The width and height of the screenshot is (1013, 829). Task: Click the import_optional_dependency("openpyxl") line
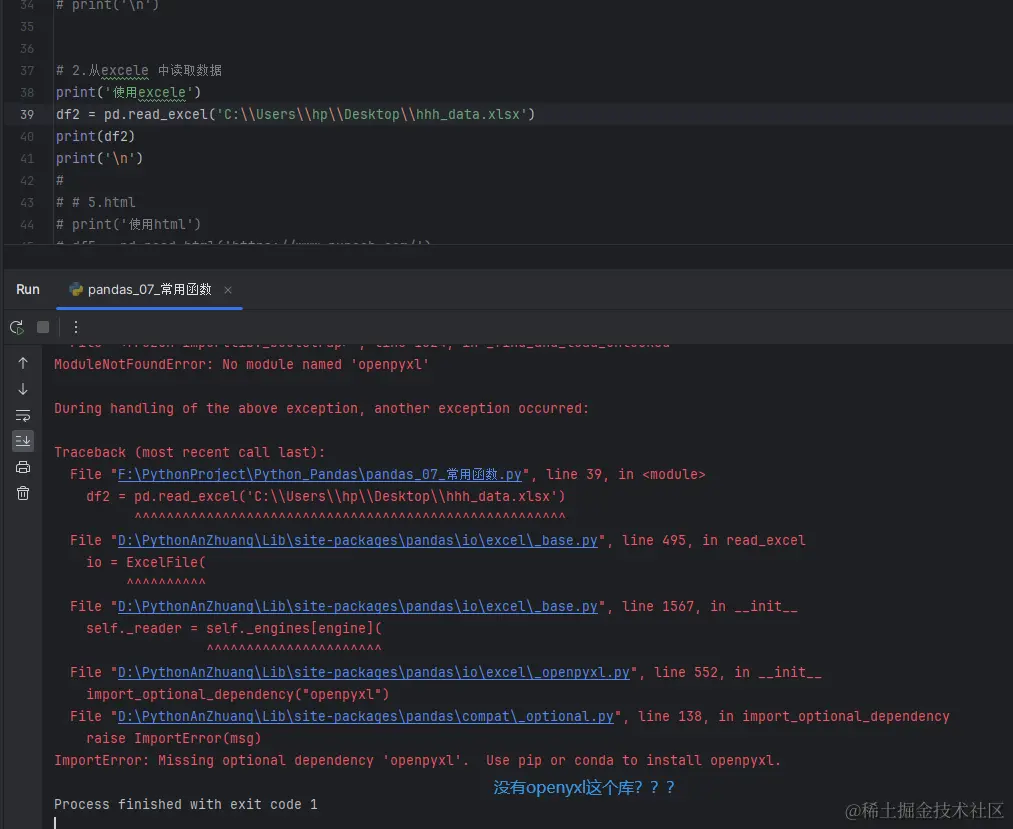point(238,694)
